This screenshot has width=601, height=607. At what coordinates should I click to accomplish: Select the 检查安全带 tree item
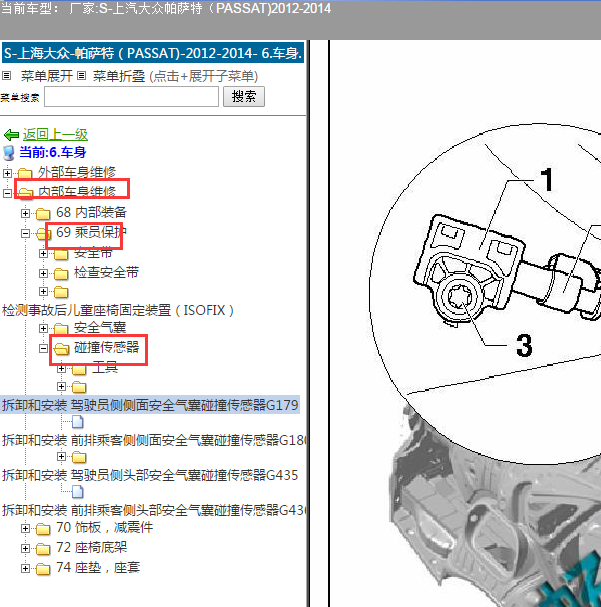click(106, 273)
